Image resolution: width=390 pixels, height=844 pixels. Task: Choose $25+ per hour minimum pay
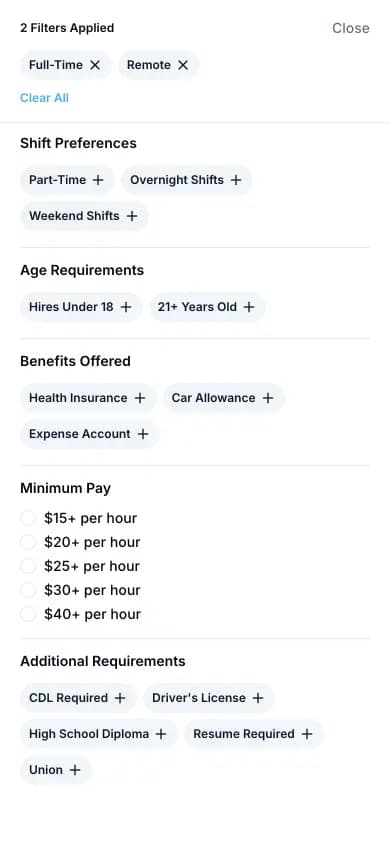[x=28, y=566]
